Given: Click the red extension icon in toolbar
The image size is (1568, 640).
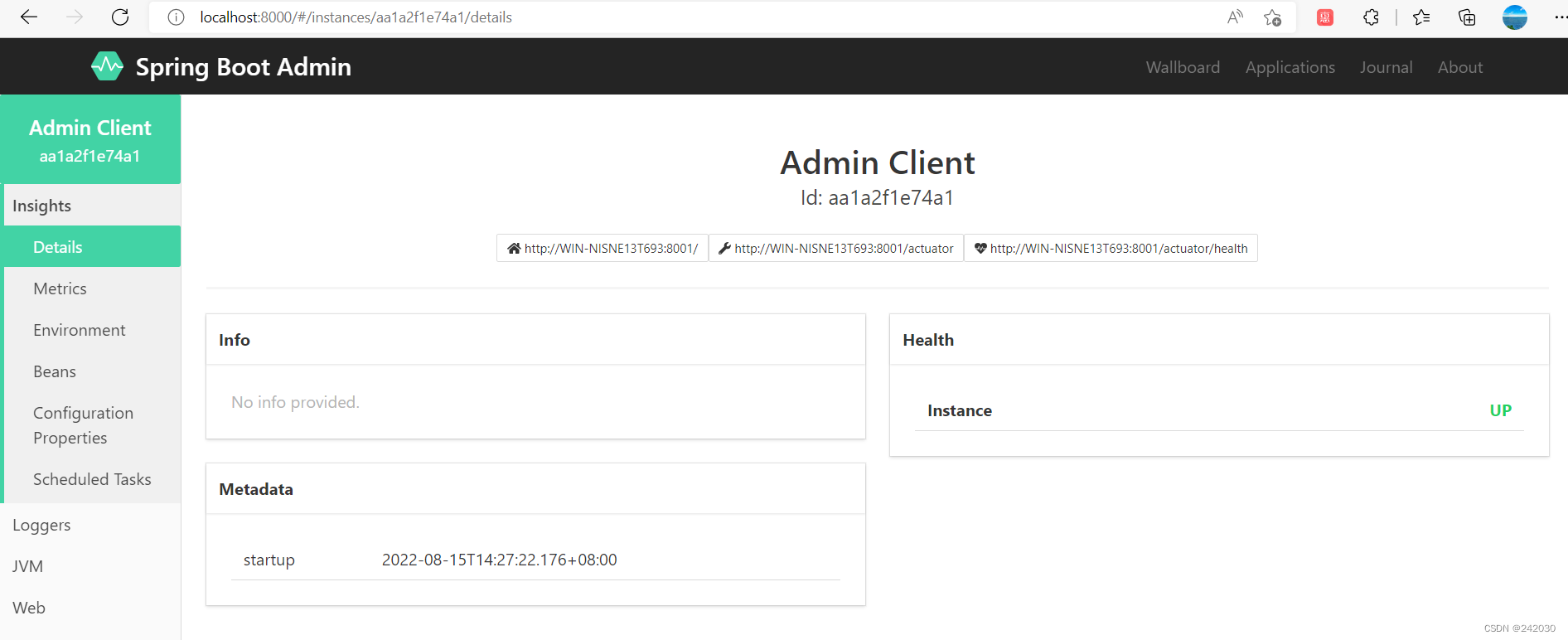Looking at the screenshot, I should (x=1325, y=17).
